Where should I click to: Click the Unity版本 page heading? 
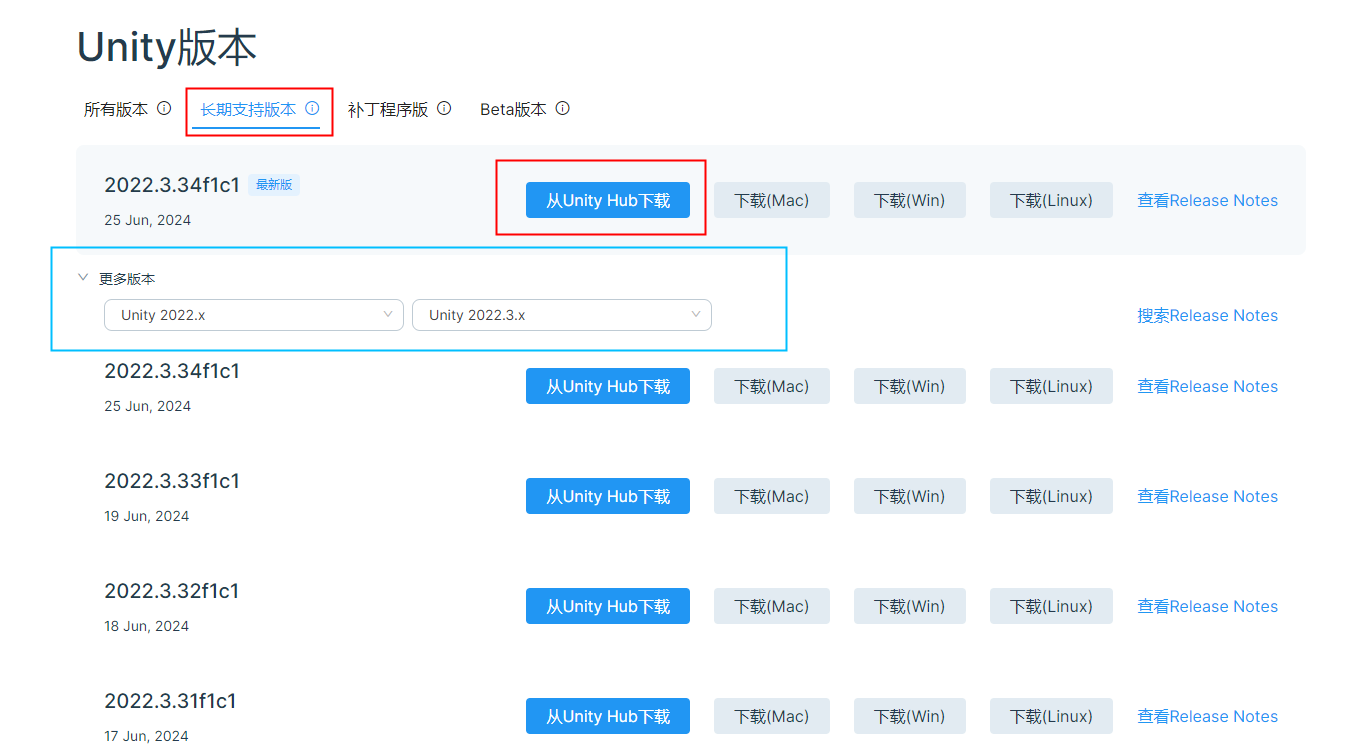(167, 47)
